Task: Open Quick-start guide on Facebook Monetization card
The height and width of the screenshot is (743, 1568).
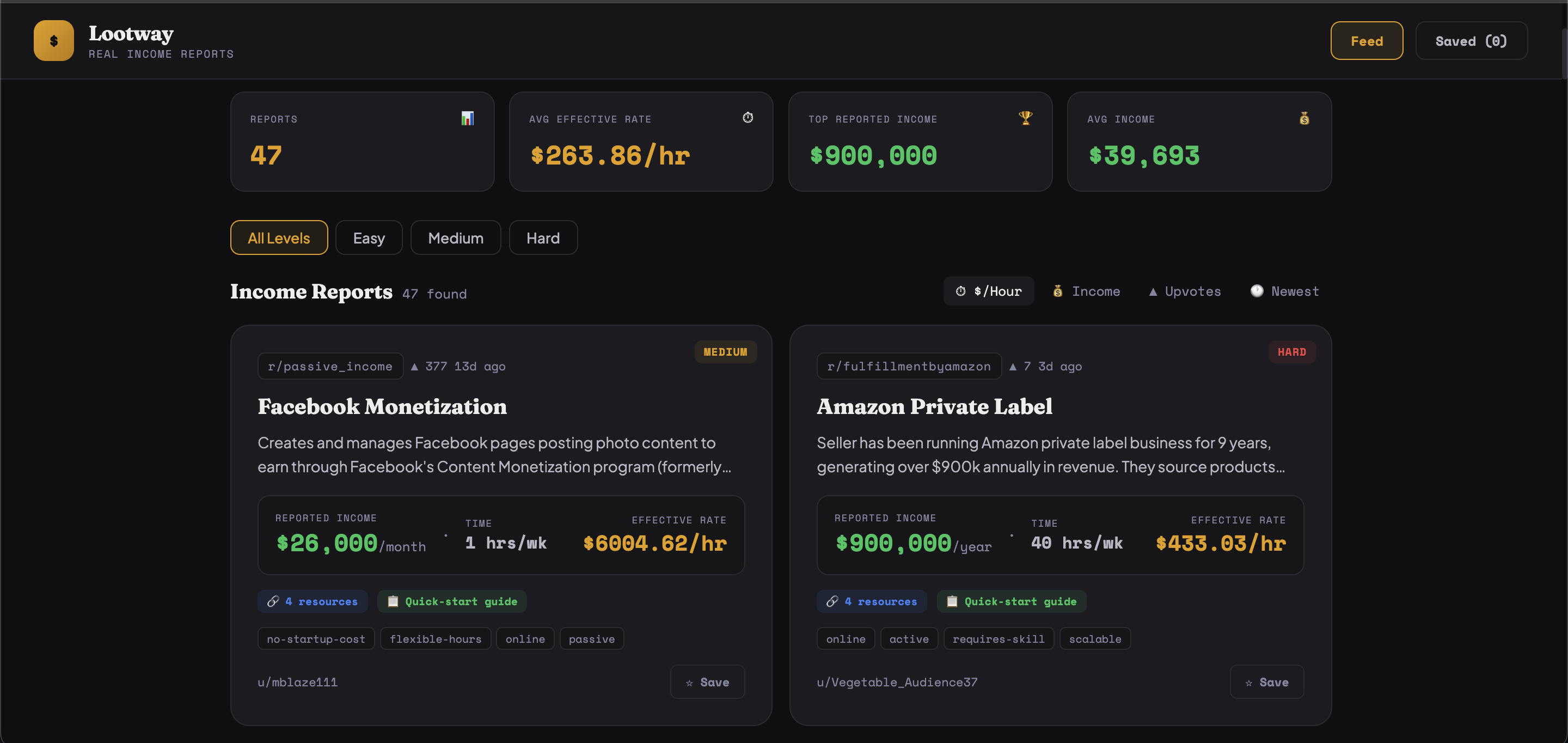Action: click(x=452, y=601)
